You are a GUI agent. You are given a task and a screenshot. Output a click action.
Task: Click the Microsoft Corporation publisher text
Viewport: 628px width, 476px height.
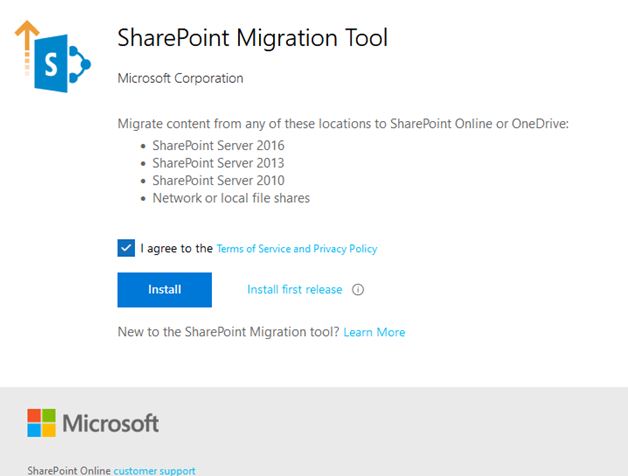coord(180,78)
